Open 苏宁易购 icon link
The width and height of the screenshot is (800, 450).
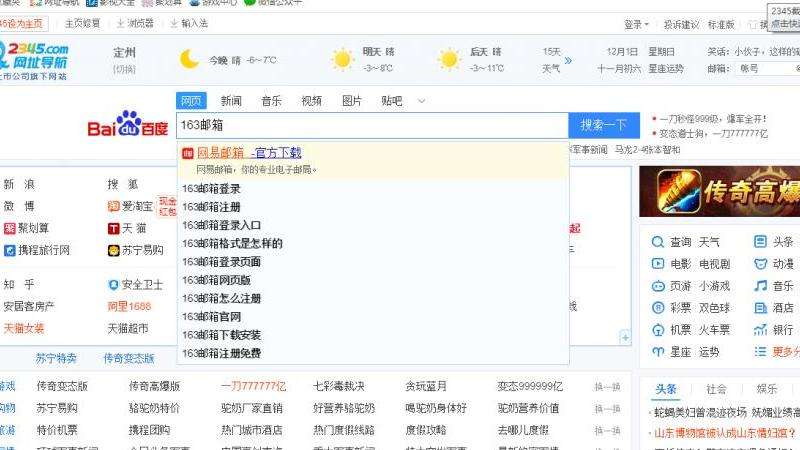113,250
